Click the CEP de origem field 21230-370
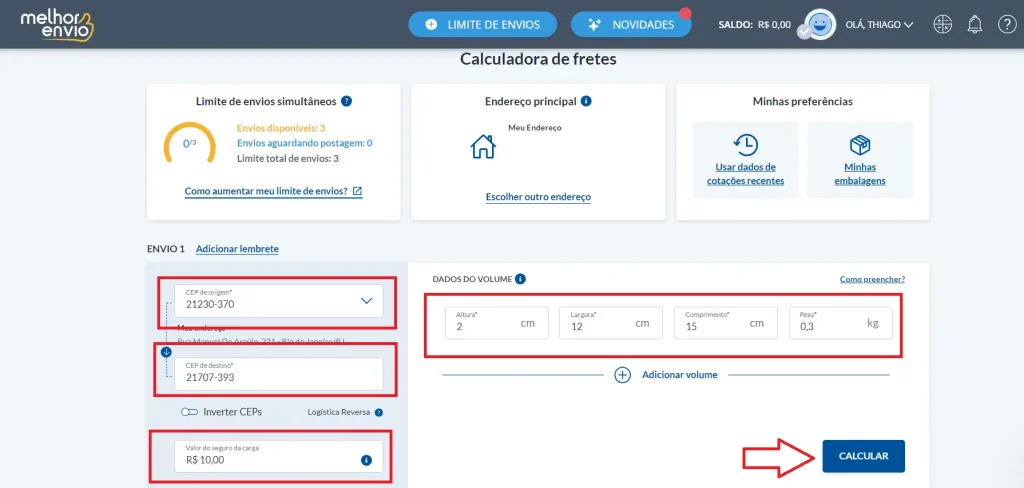1024x488 pixels. pos(279,301)
